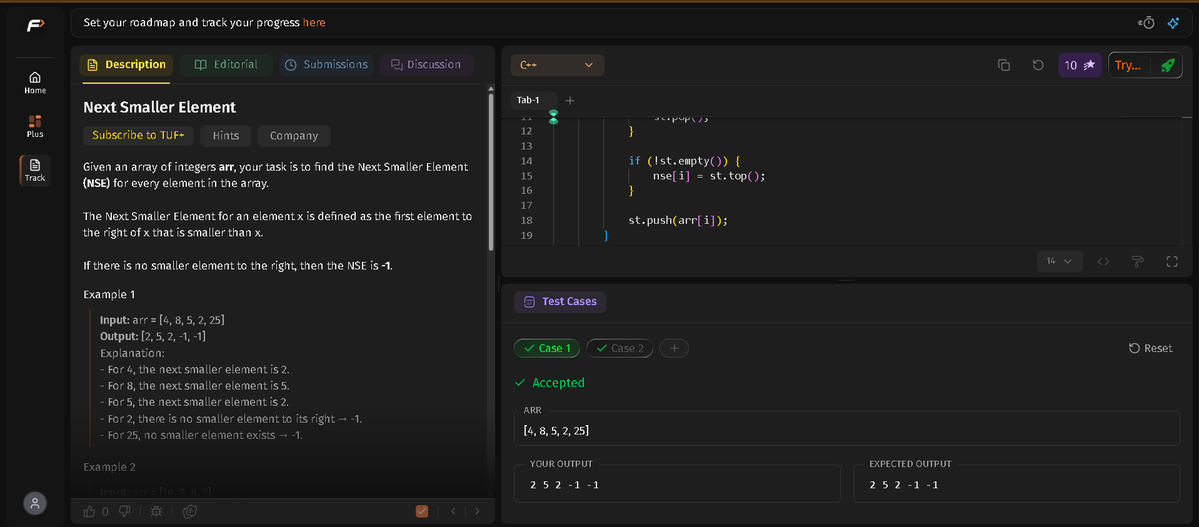Go to Home in the left sidebar
The width and height of the screenshot is (1199, 527).
coord(35,83)
